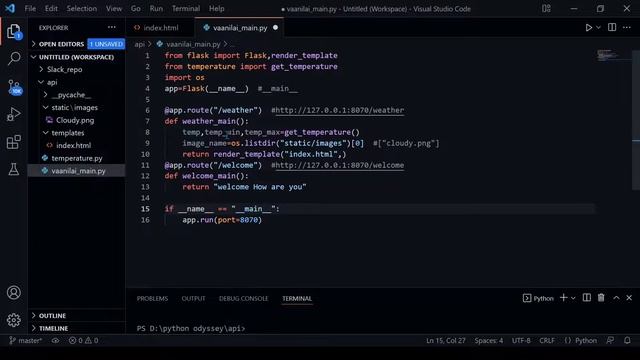640x360 pixels.
Task: Collapse the Untitled (Workspace) section
Action: (x=77, y=57)
